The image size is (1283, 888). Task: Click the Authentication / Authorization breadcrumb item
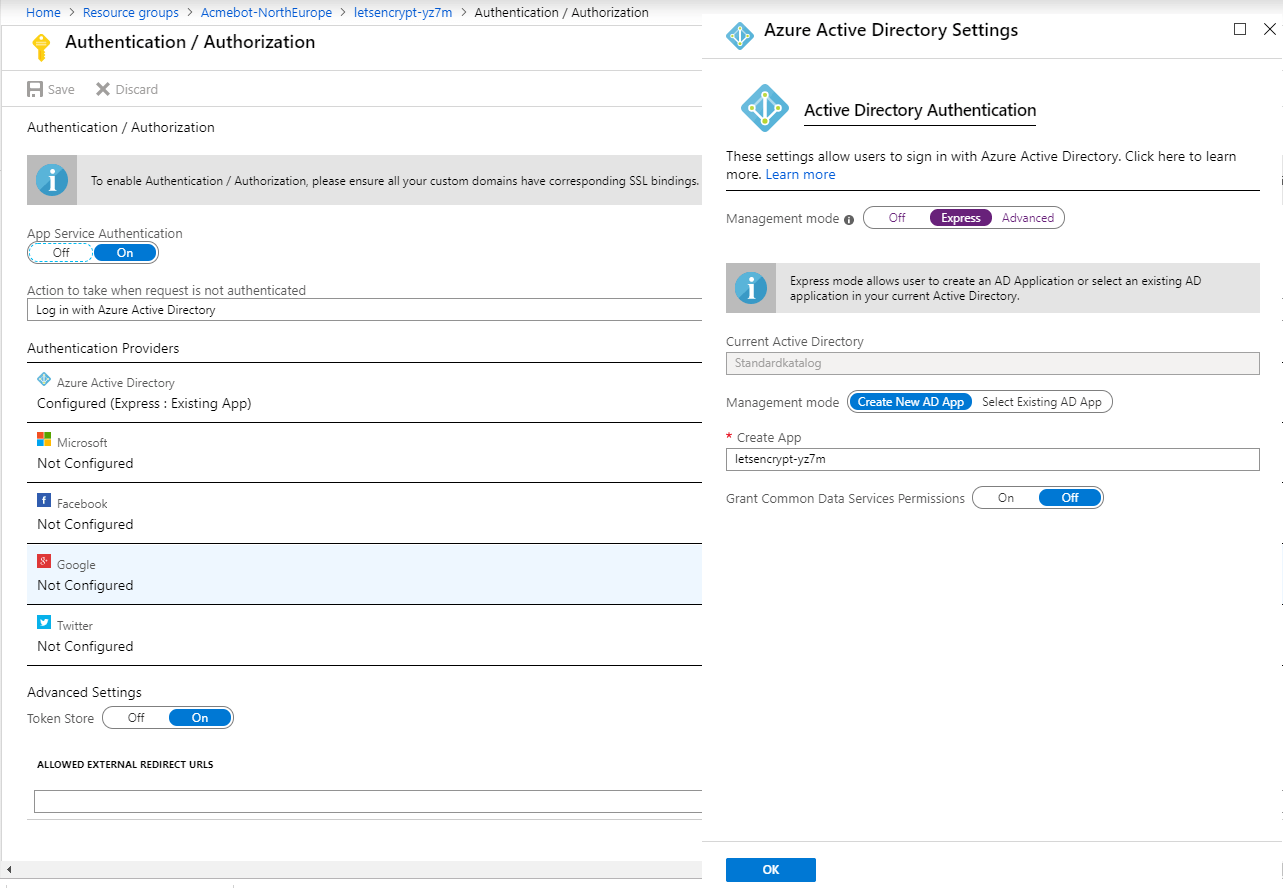coord(561,13)
